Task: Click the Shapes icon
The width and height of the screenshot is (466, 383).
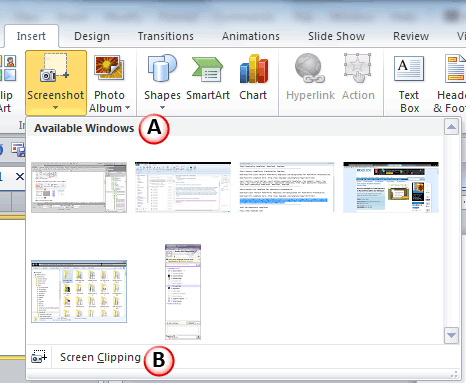Action: click(162, 68)
